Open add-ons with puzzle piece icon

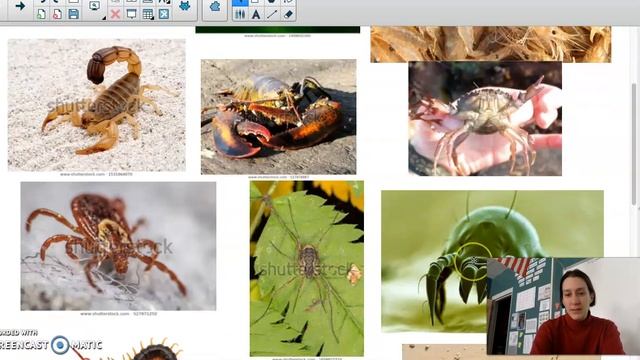215,7
